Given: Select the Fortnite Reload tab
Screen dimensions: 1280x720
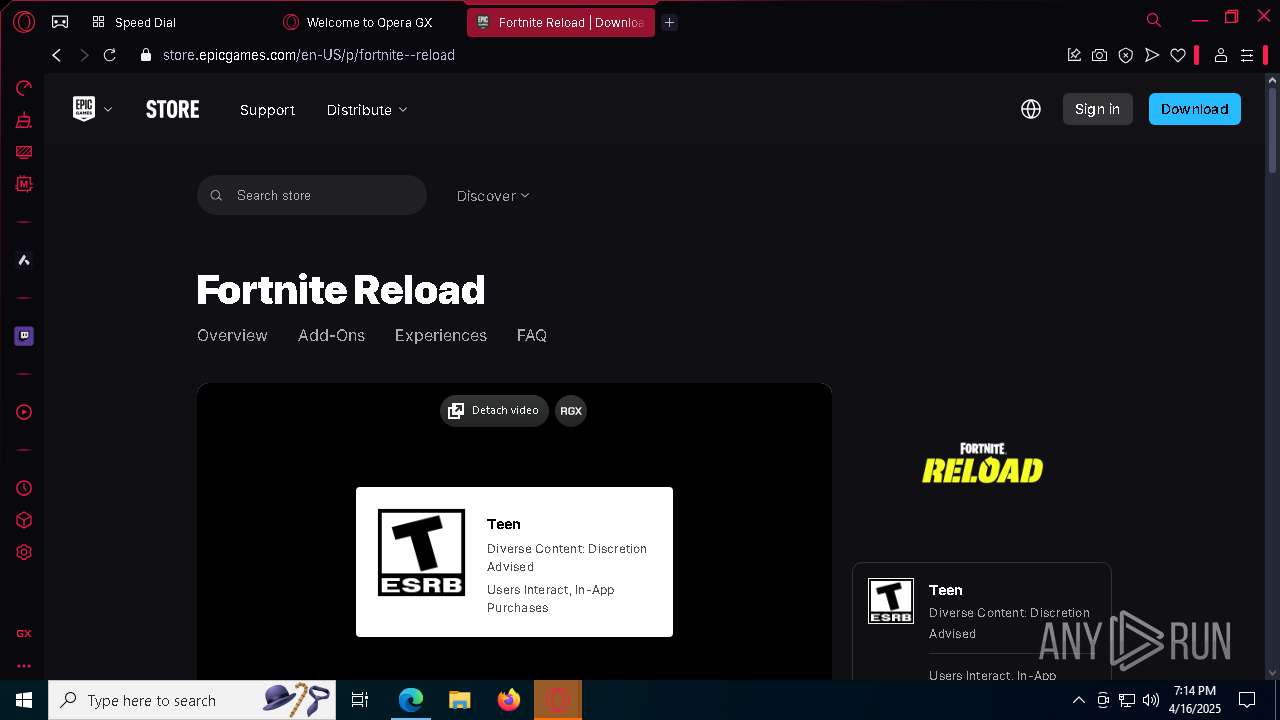Looking at the screenshot, I should (561, 22).
